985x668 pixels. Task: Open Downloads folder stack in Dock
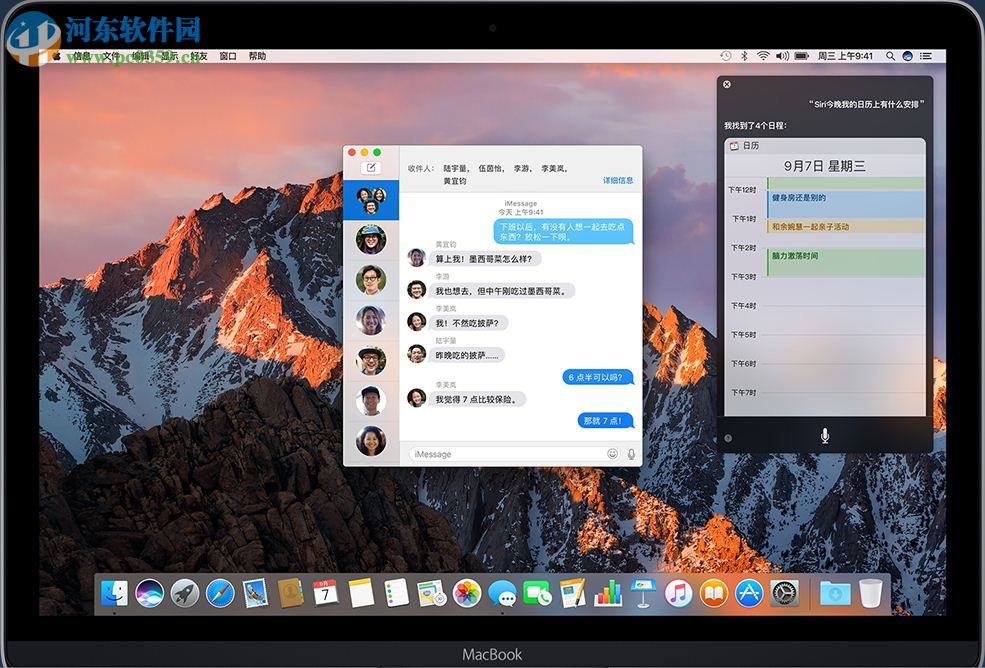(x=835, y=593)
